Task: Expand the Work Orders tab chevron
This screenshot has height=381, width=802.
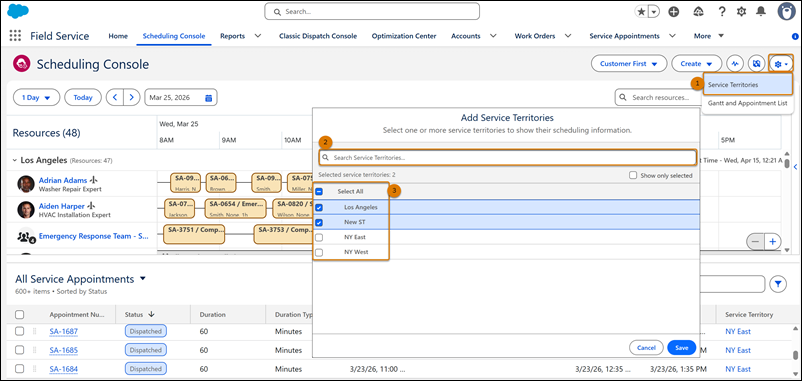Action: 568,36
